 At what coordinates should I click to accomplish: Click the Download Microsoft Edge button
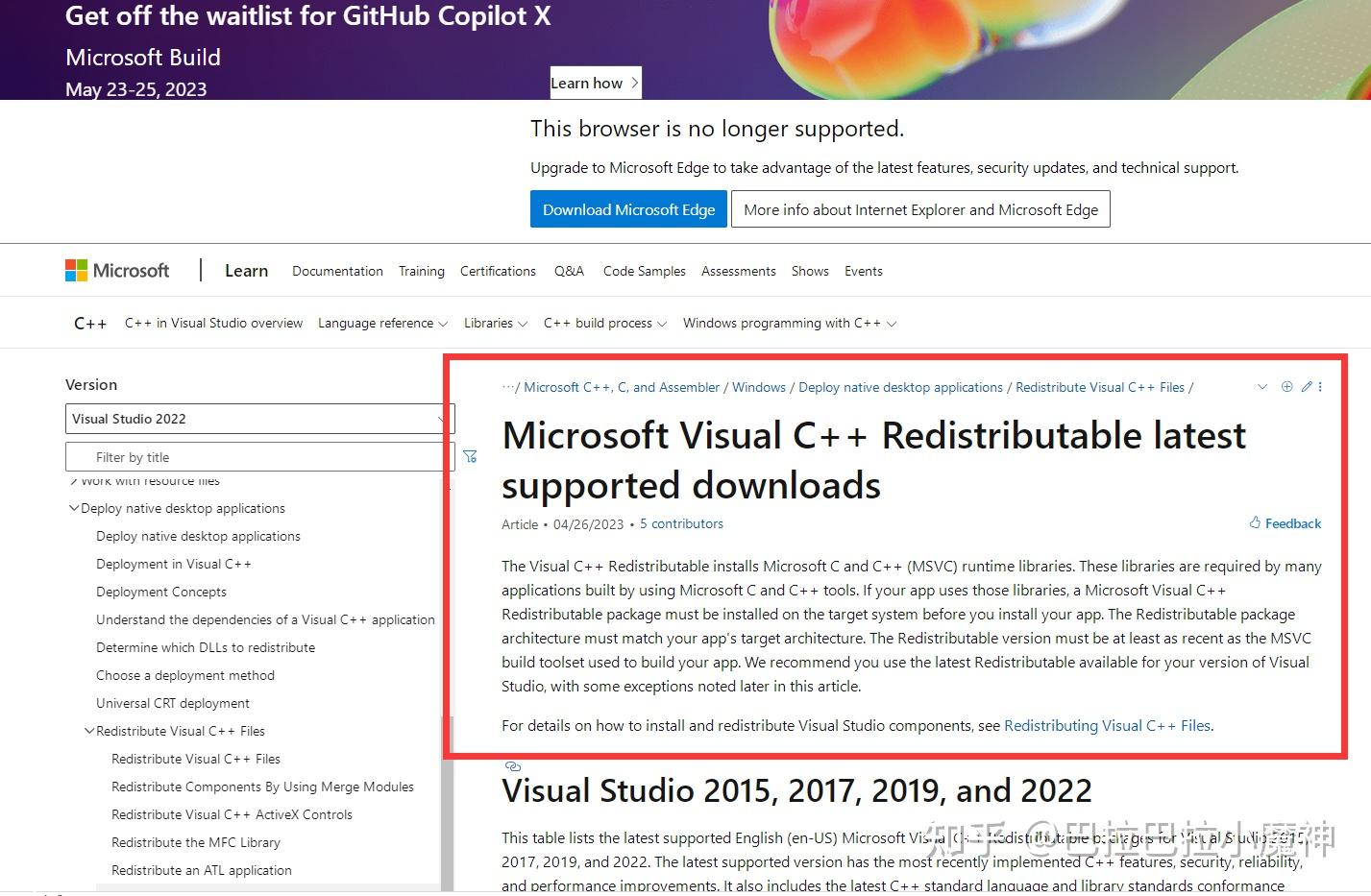(x=628, y=208)
